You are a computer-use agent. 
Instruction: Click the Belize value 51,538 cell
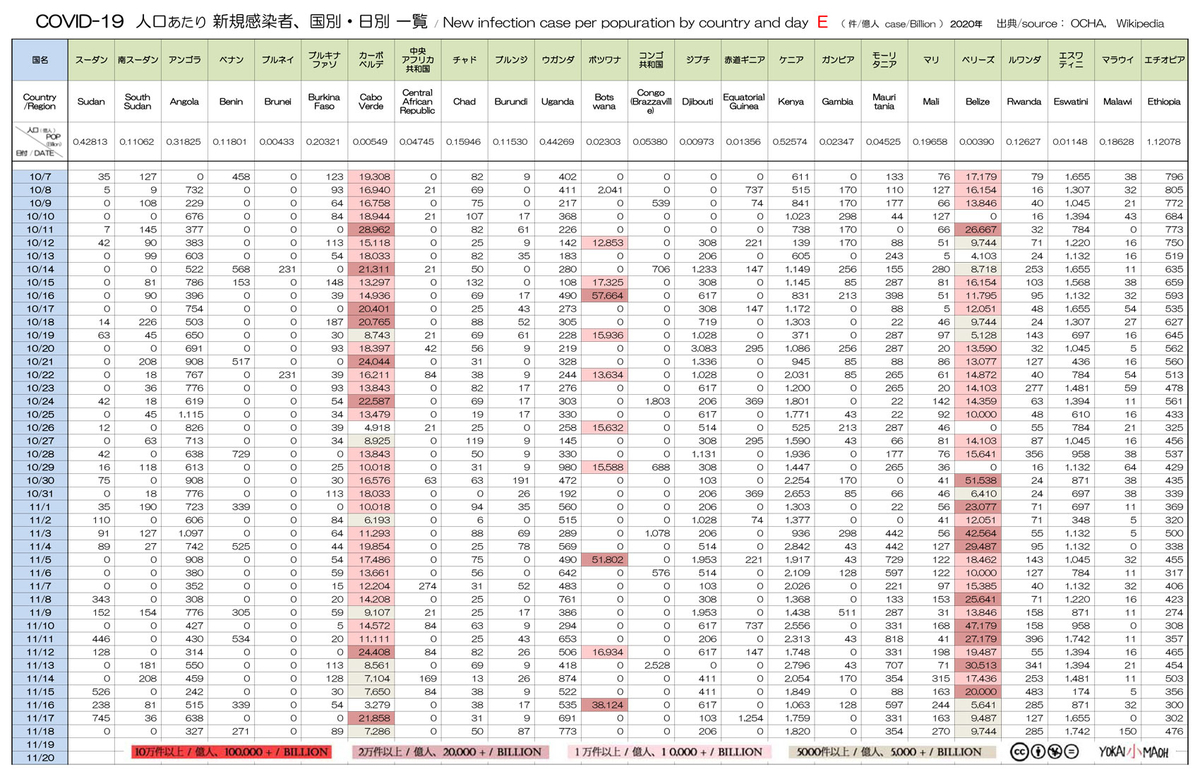977,481
